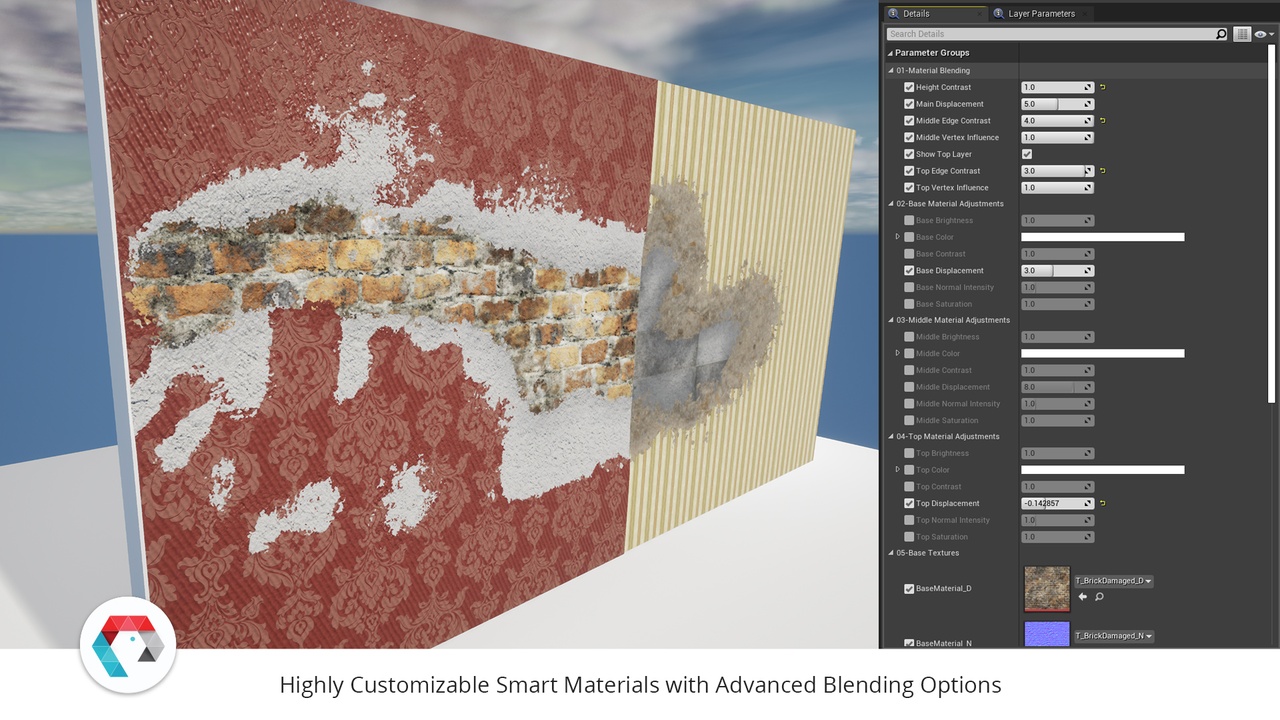Uncheck the Base Displacement override checkbox
Viewport: 1280px width, 720px height.
point(909,270)
